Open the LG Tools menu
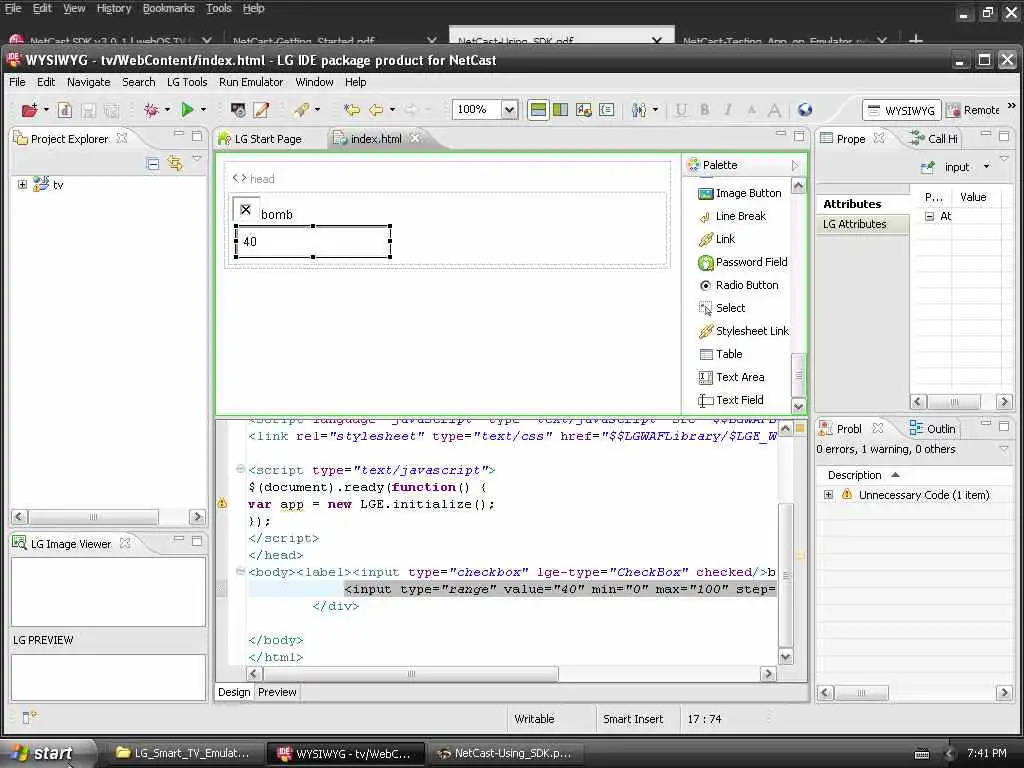Image resolution: width=1024 pixels, height=768 pixels. (x=187, y=82)
